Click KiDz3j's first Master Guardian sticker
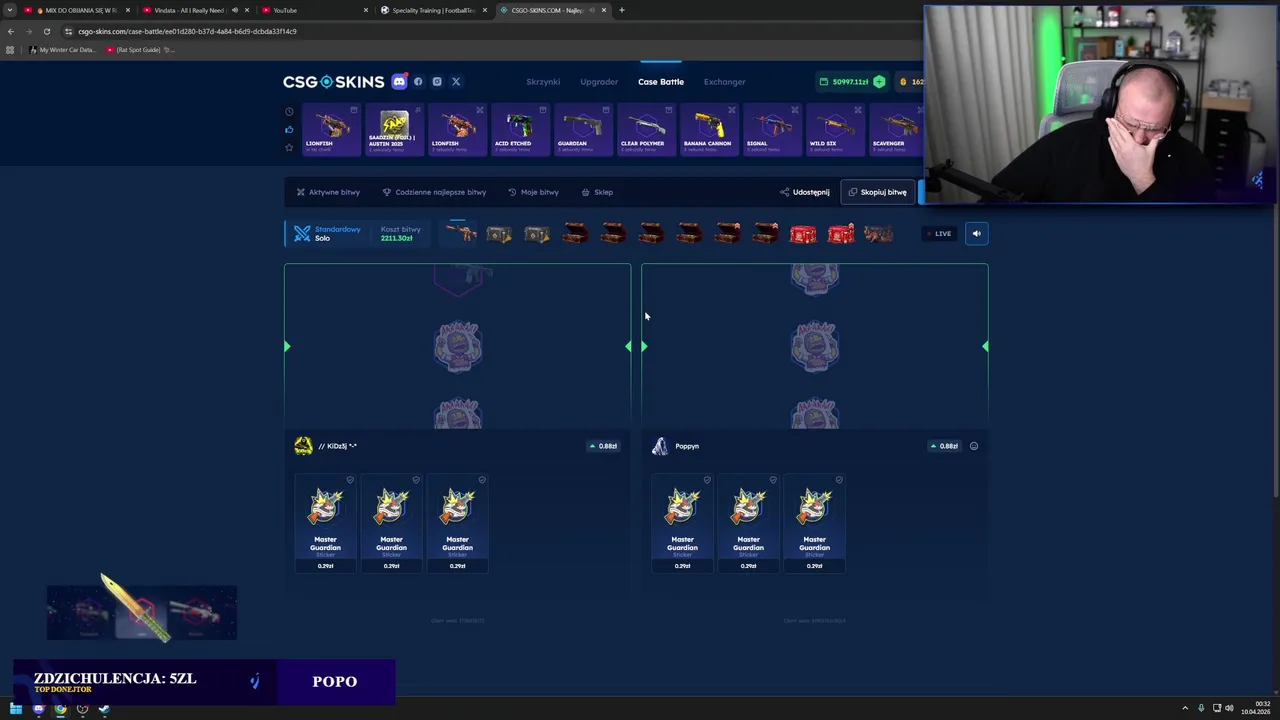 click(325, 523)
